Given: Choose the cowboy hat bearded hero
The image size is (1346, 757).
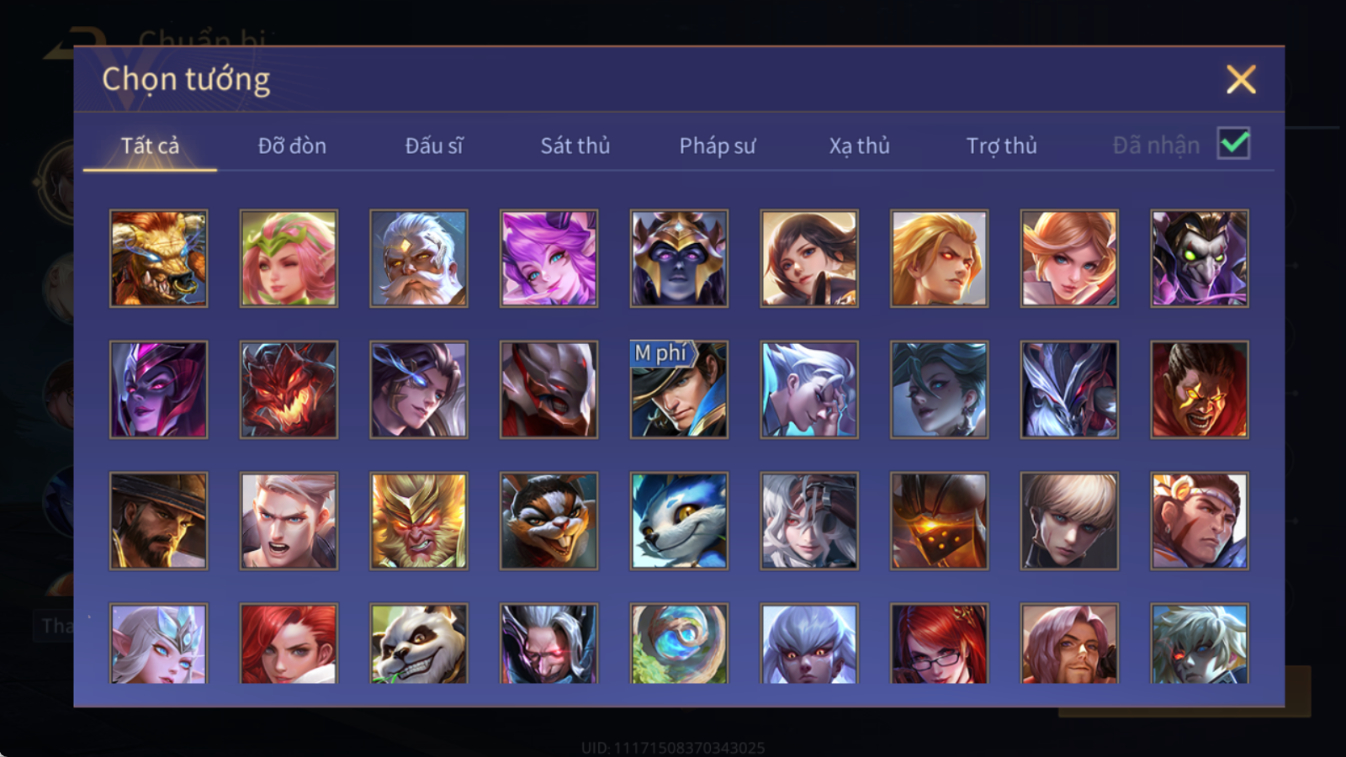Looking at the screenshot, I should click(159, 521).
